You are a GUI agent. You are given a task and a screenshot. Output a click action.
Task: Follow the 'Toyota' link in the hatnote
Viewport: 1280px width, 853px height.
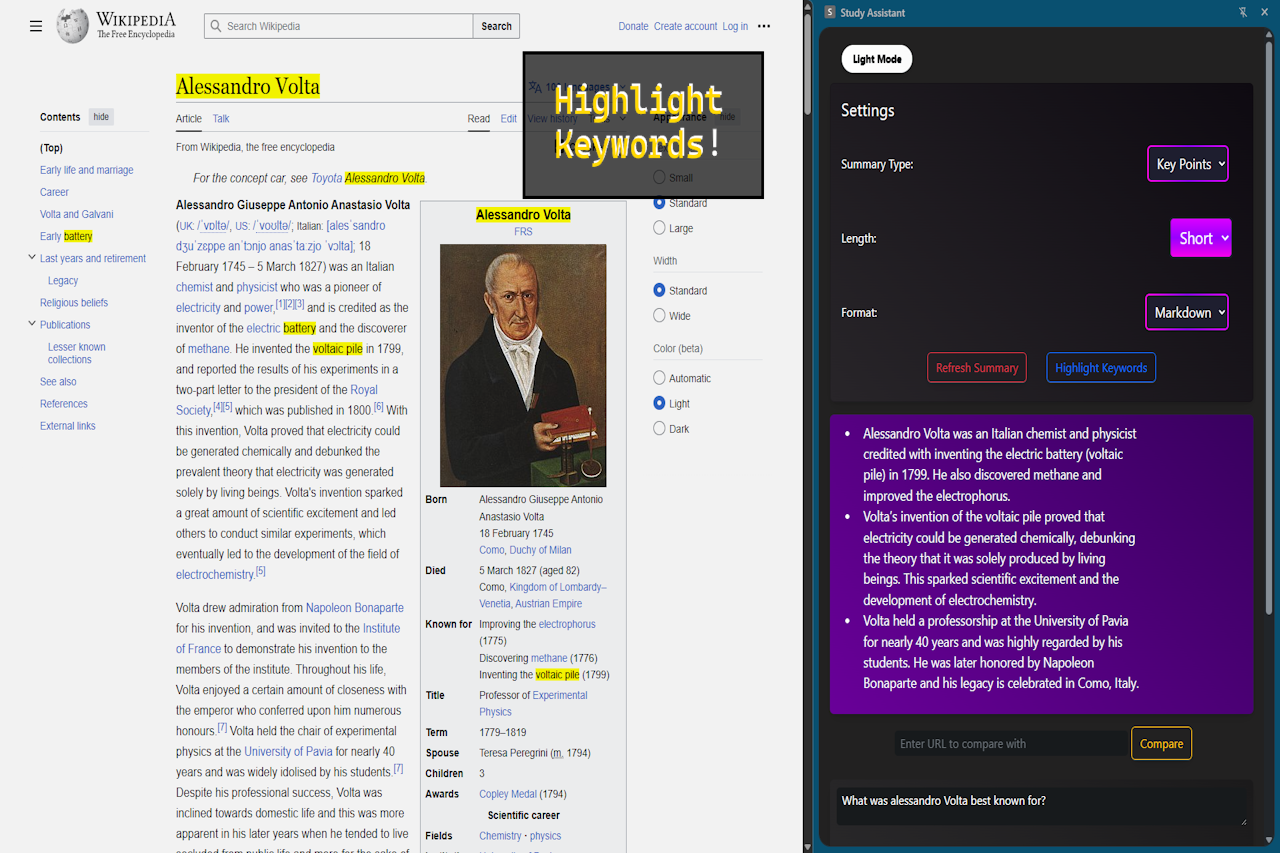(x=326, y=178)
